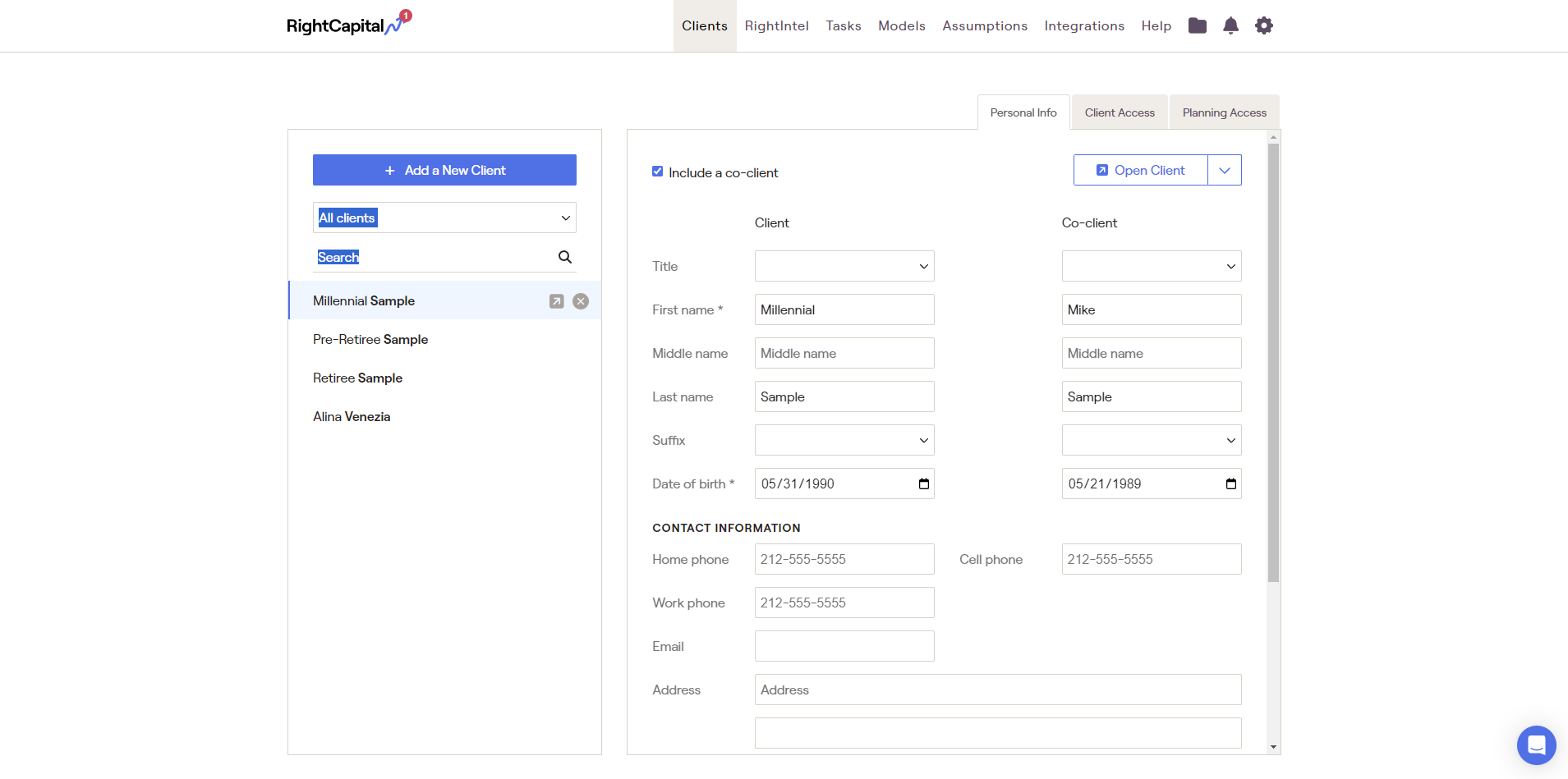Click the Email input field
Screen dimensions: 1568x779
844,646
